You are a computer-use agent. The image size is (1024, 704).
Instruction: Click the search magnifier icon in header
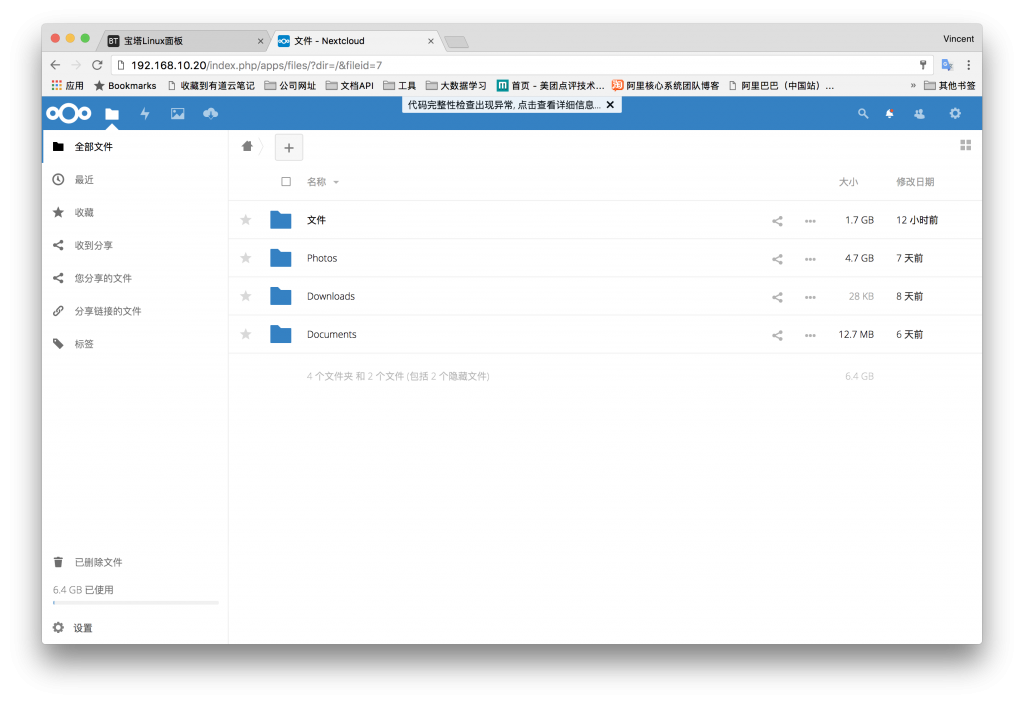[x=863, y=114]
